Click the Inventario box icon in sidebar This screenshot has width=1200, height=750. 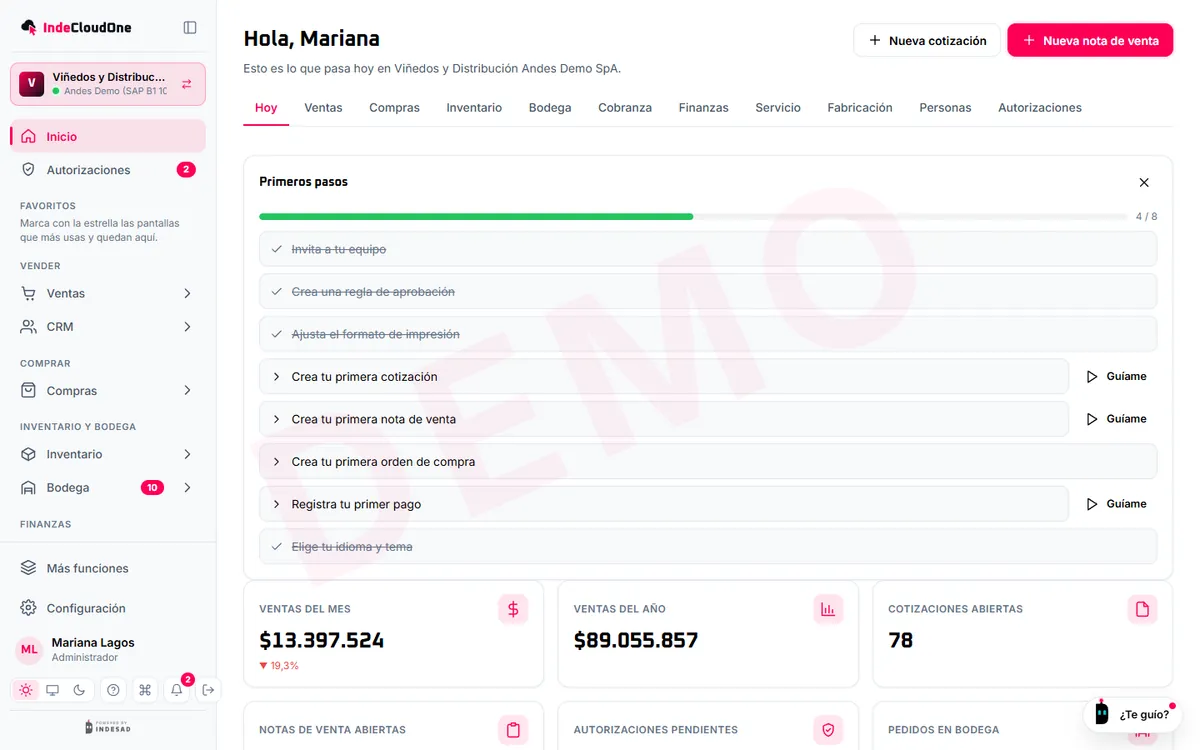click(28, 454)
